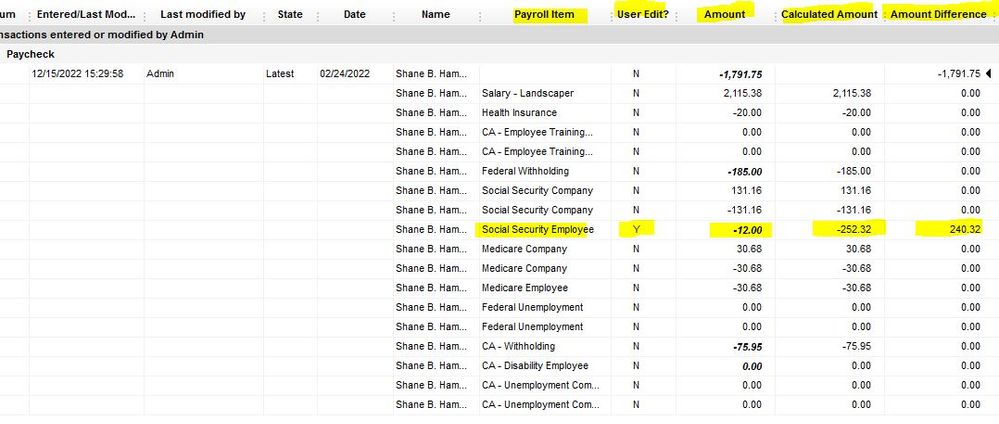Click the 240.32 amount difference value
The width and height of the screenshot is (999, 424).
[965, 230]
